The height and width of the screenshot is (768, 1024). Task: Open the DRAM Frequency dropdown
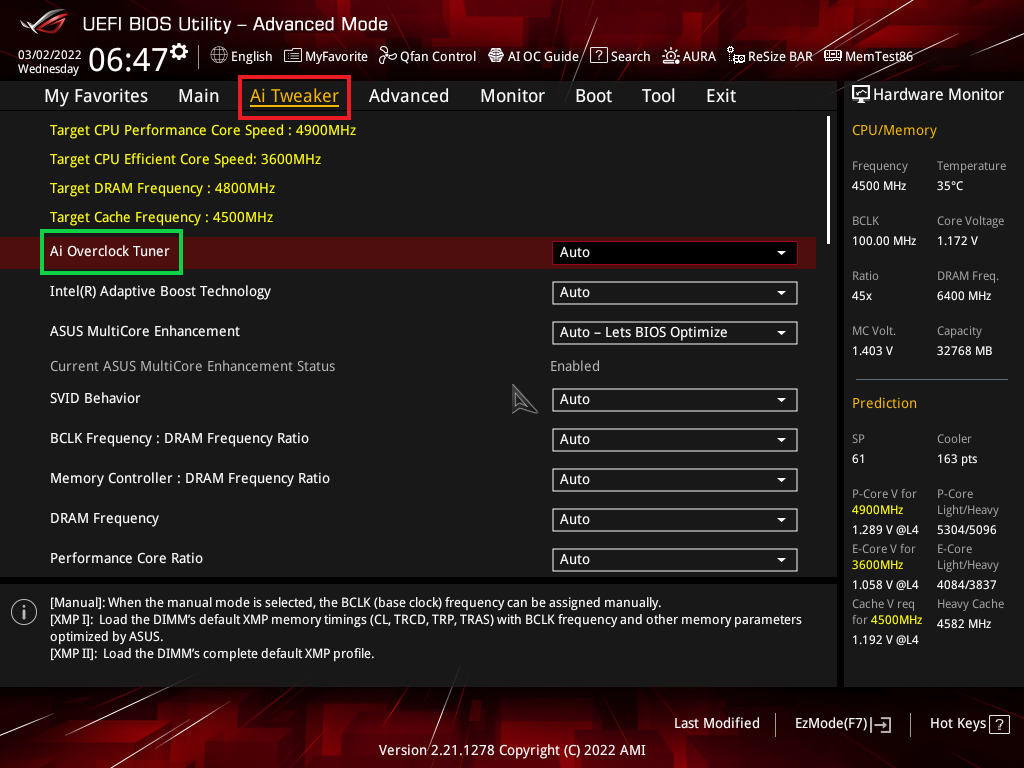[675, 520]
